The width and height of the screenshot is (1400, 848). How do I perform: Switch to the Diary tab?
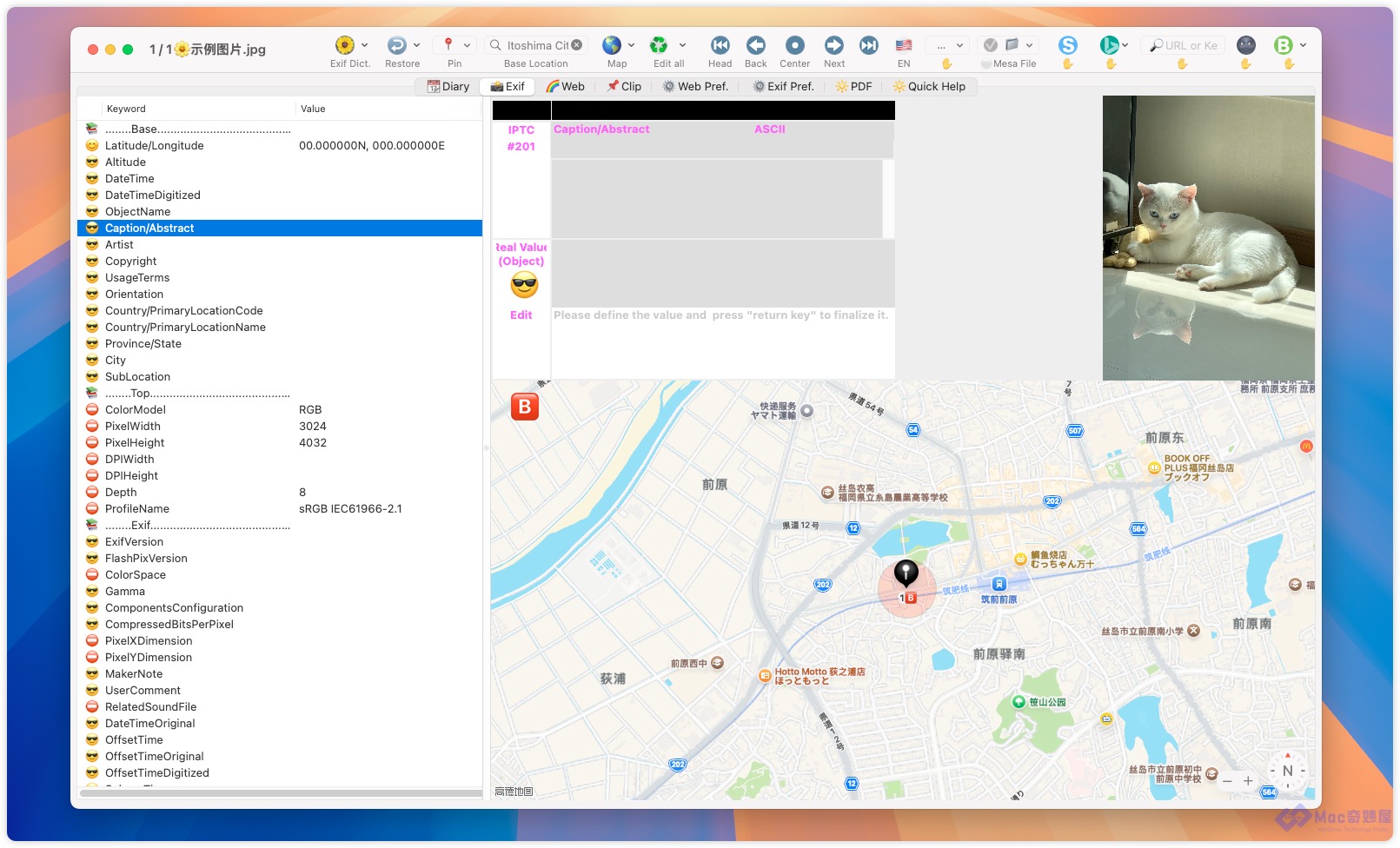(x=448, y=86)
